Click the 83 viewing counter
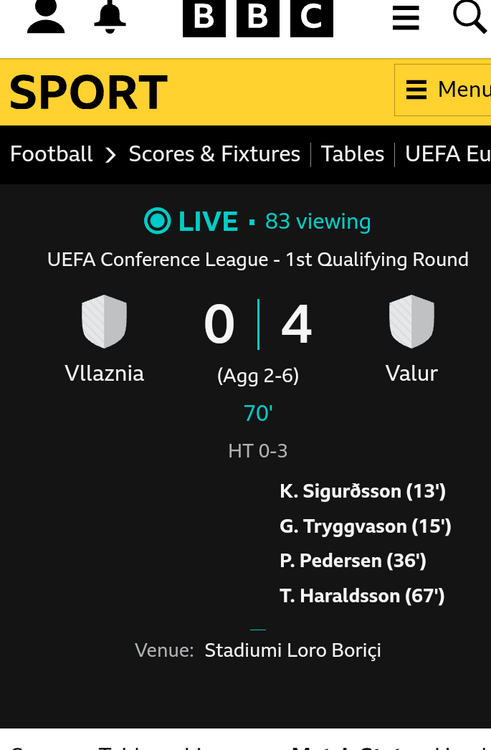 pyautogui.click(x=318, y=221)
